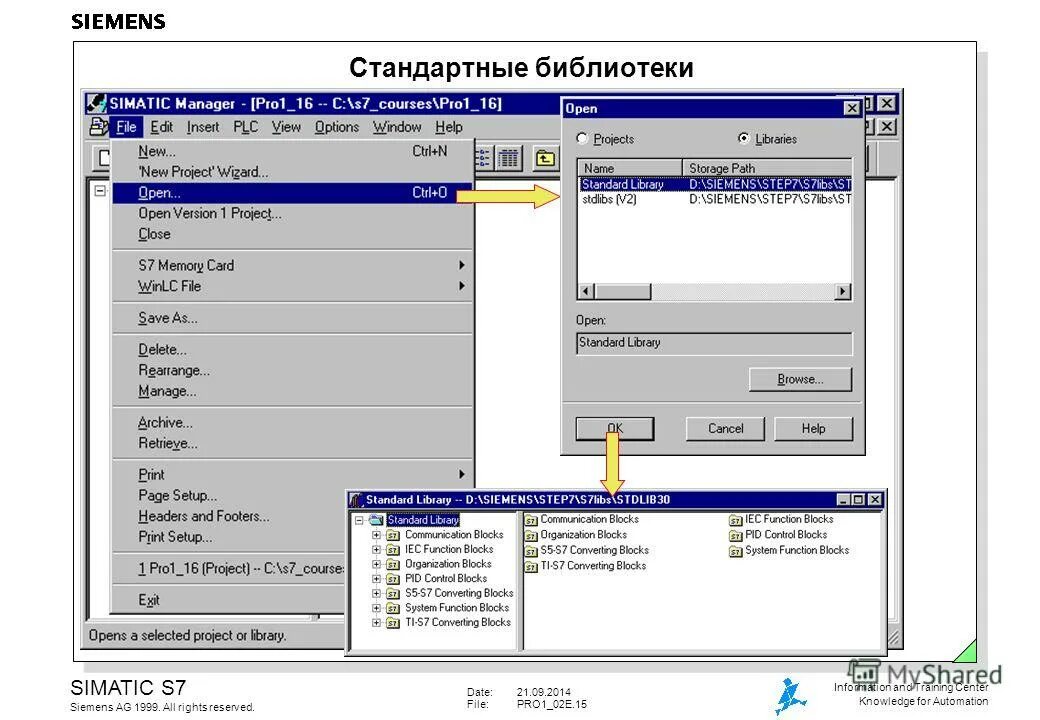Collapse the project tree node in SIMATIC Manager
The height and width of the screenshot is (720, 1040).
99,191
